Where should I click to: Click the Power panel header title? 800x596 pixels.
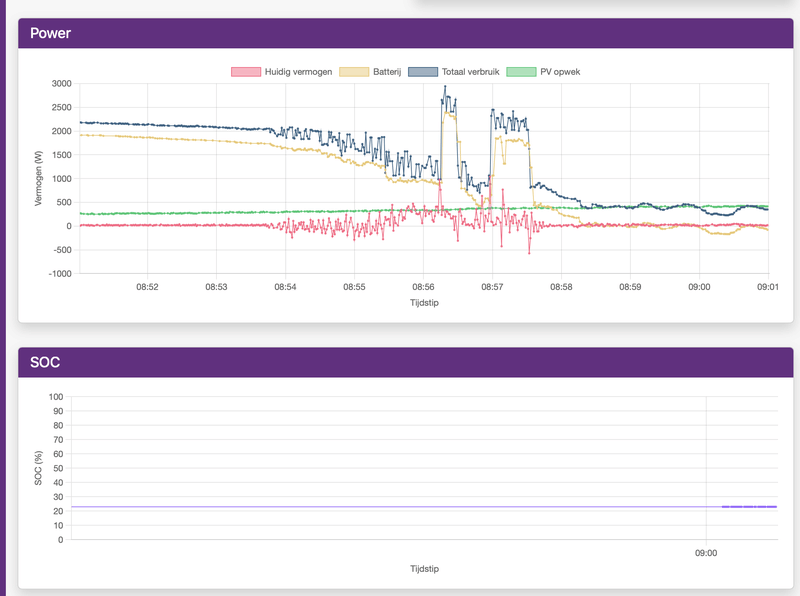[51, 33]
